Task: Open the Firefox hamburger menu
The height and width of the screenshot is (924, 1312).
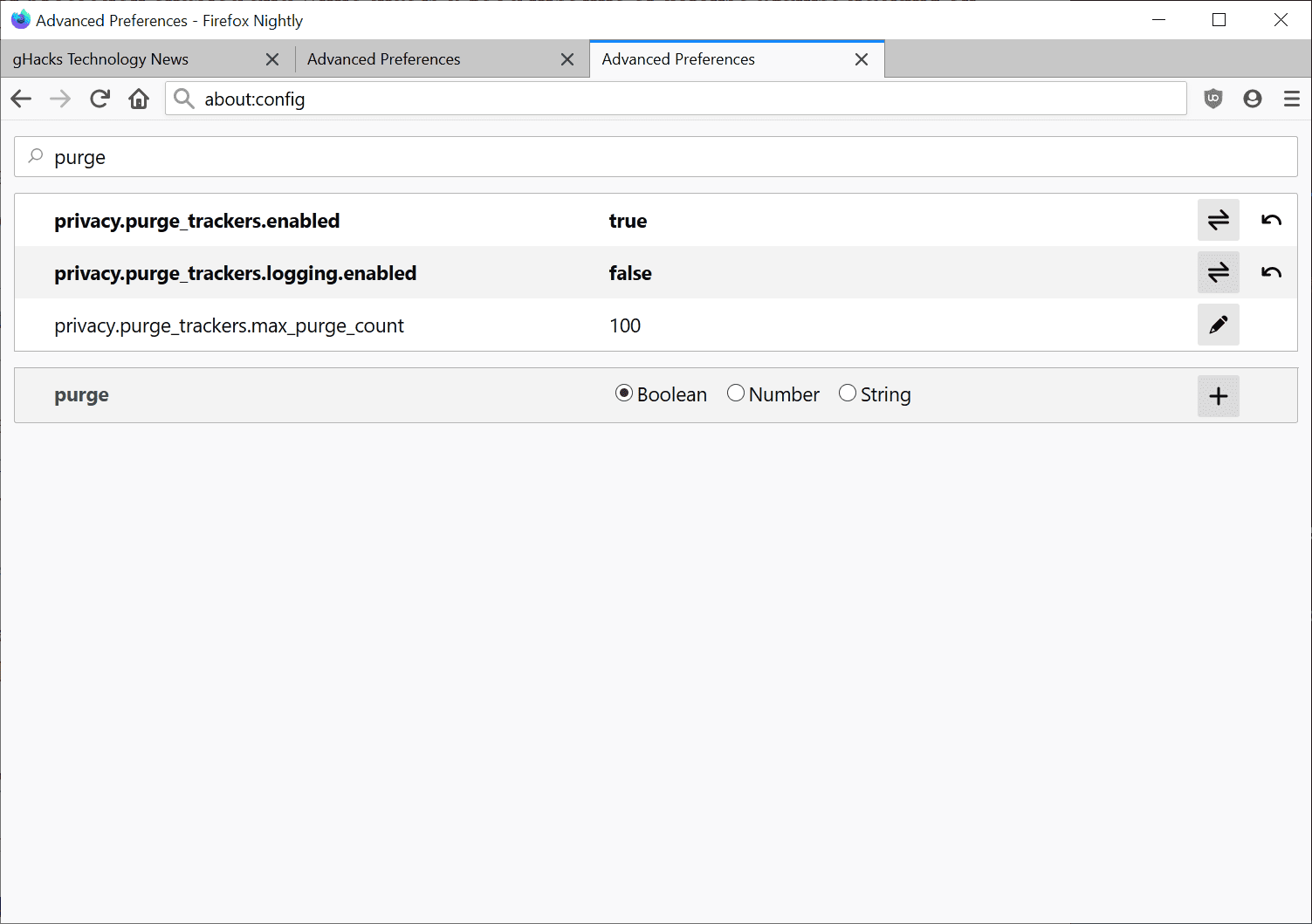Action: [1292, 99]
